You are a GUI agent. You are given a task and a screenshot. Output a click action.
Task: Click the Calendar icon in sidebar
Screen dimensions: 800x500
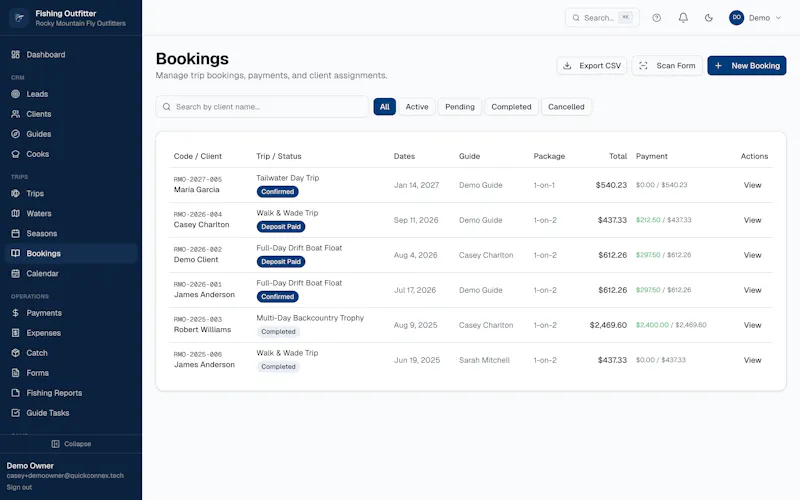[x=16, y=273]
